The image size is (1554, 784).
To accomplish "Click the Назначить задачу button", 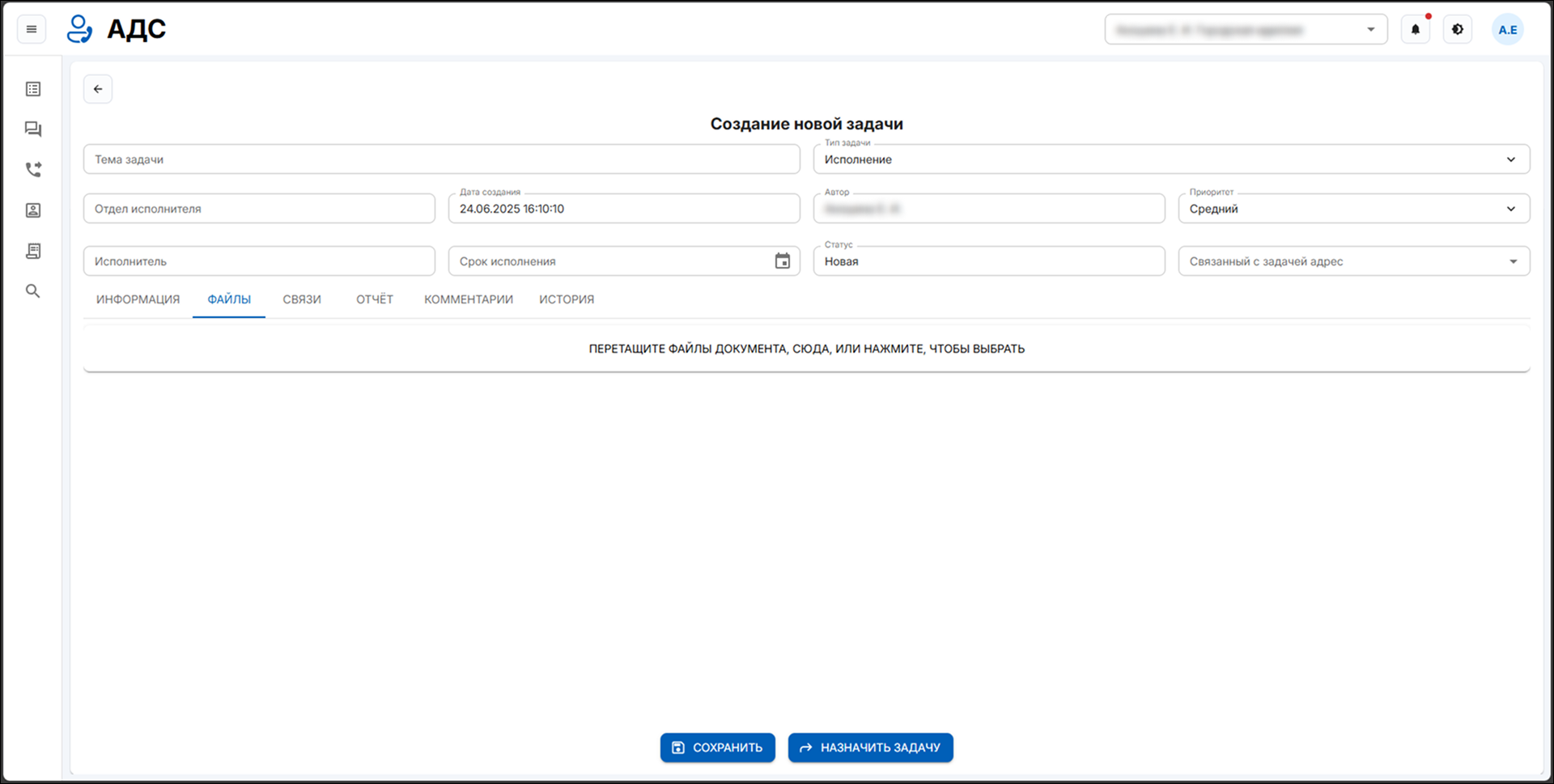I will click(870, 748).
